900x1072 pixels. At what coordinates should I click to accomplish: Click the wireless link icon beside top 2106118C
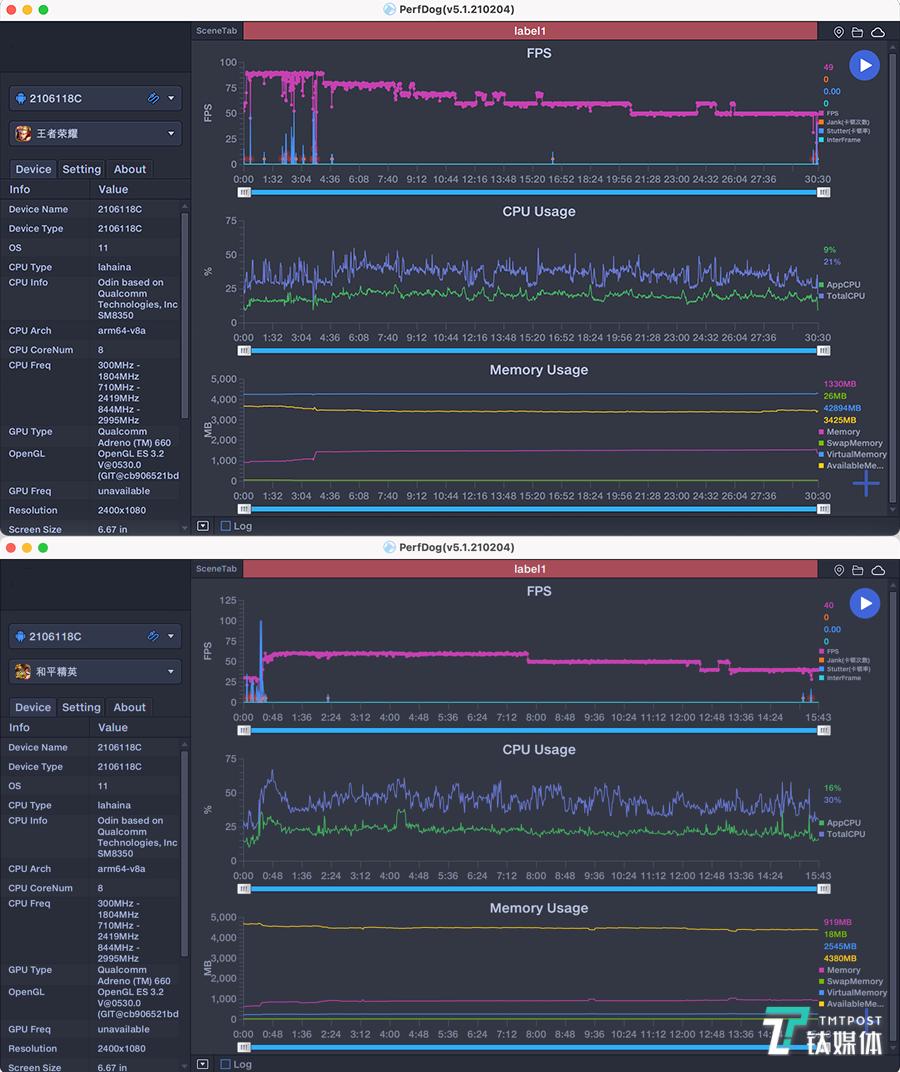(153, 98)
